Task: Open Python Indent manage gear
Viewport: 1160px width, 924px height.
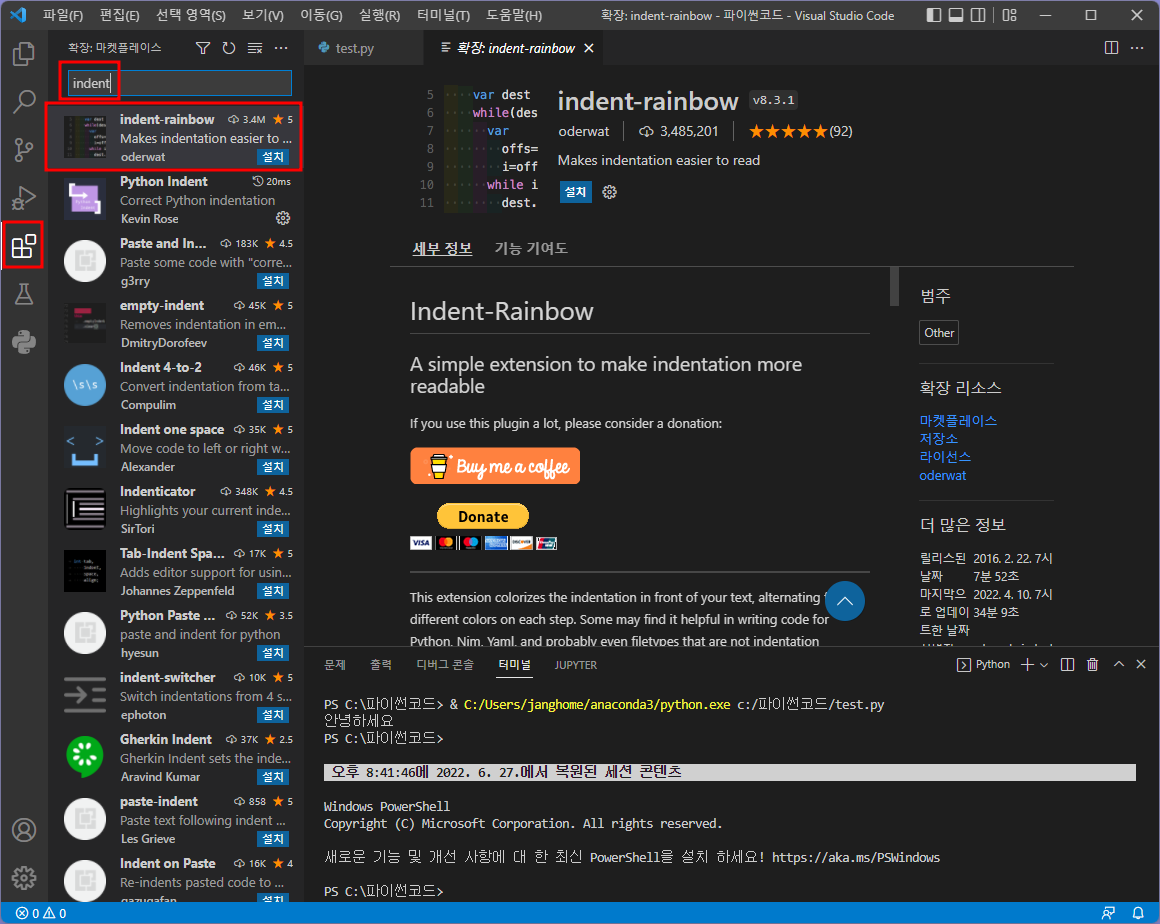Action: (283, 218)
